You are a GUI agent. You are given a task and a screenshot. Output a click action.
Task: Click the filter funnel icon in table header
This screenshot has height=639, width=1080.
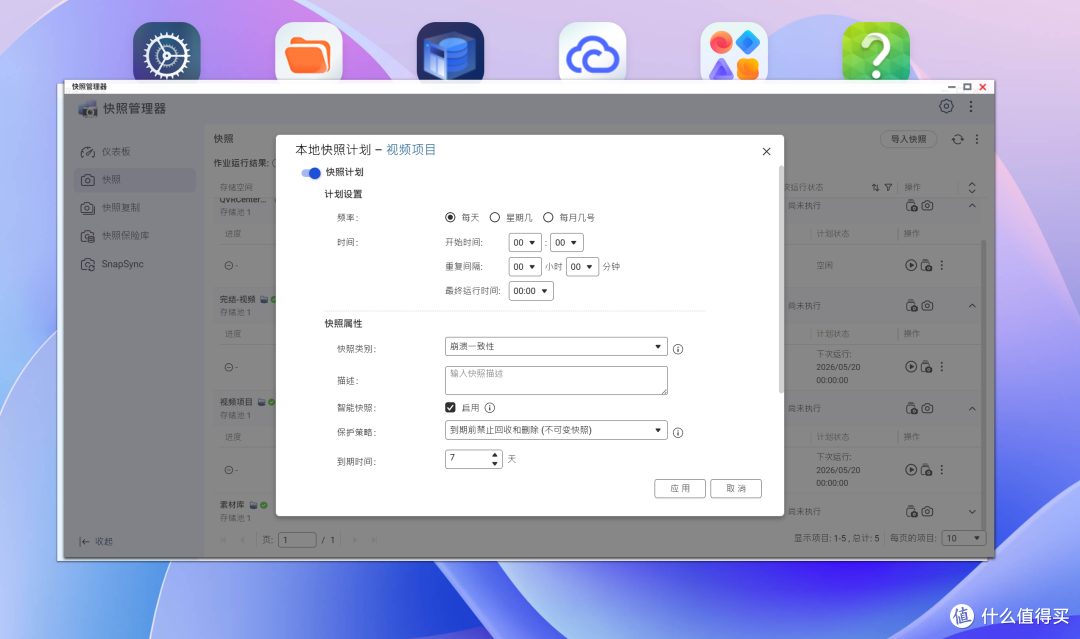[889, 187]
